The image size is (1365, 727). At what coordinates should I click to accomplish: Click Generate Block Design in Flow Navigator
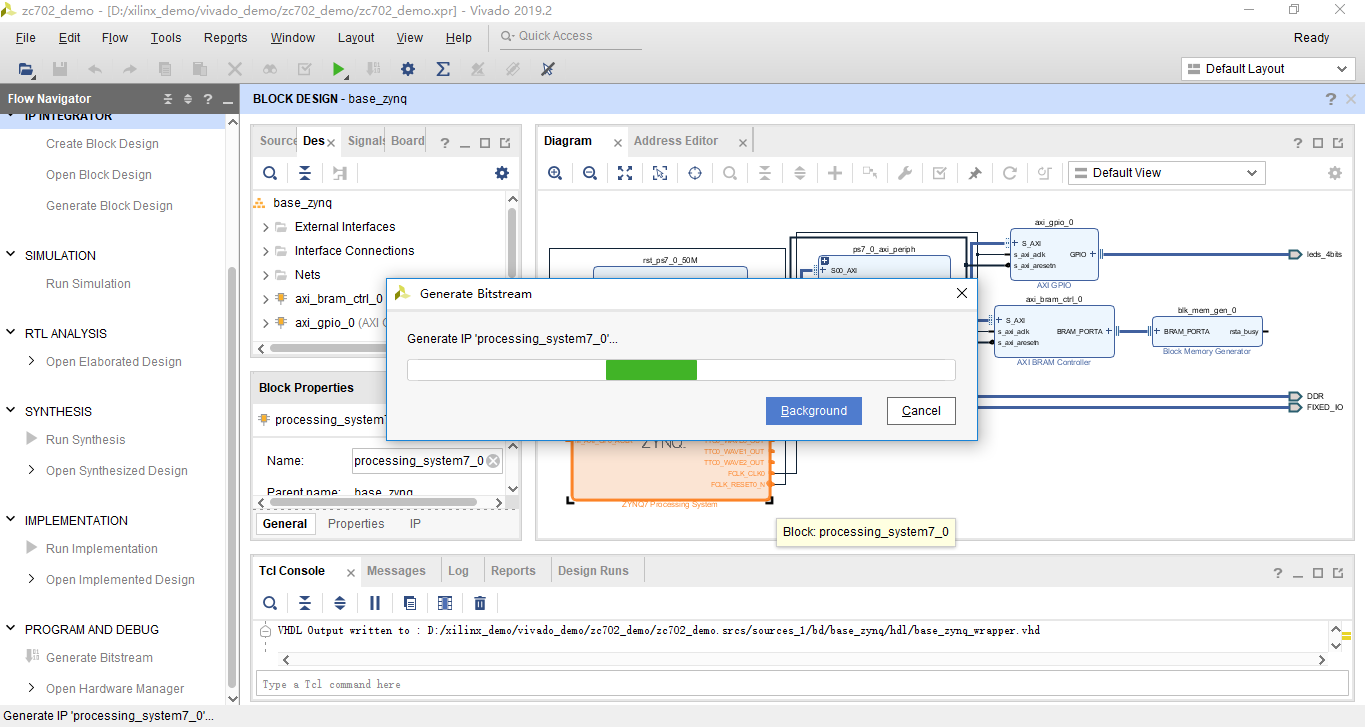click(109, 206)
